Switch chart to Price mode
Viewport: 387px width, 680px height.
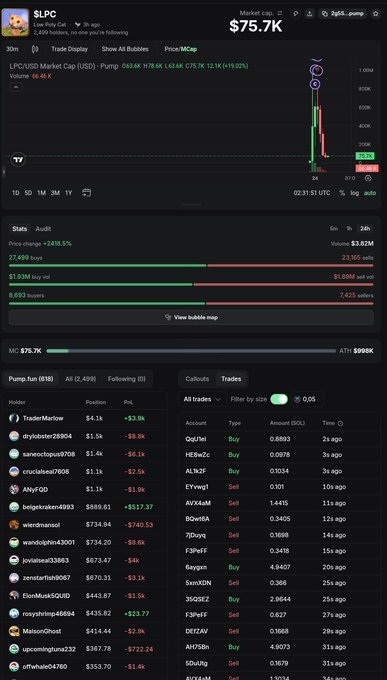[171, 49]
